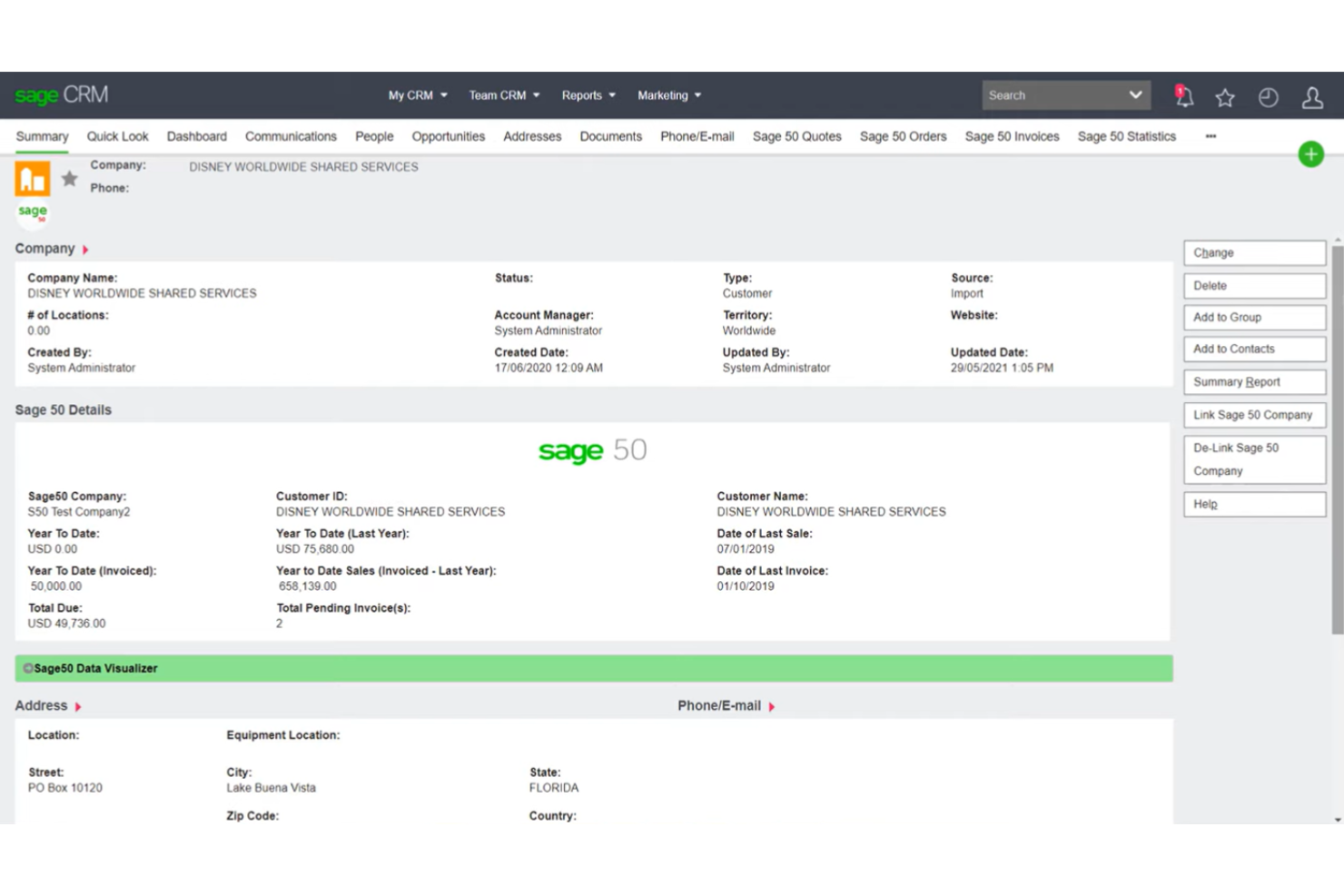Open the Help button
1344x896 pixels.
pyautogui.click(x=1254, y=505)
